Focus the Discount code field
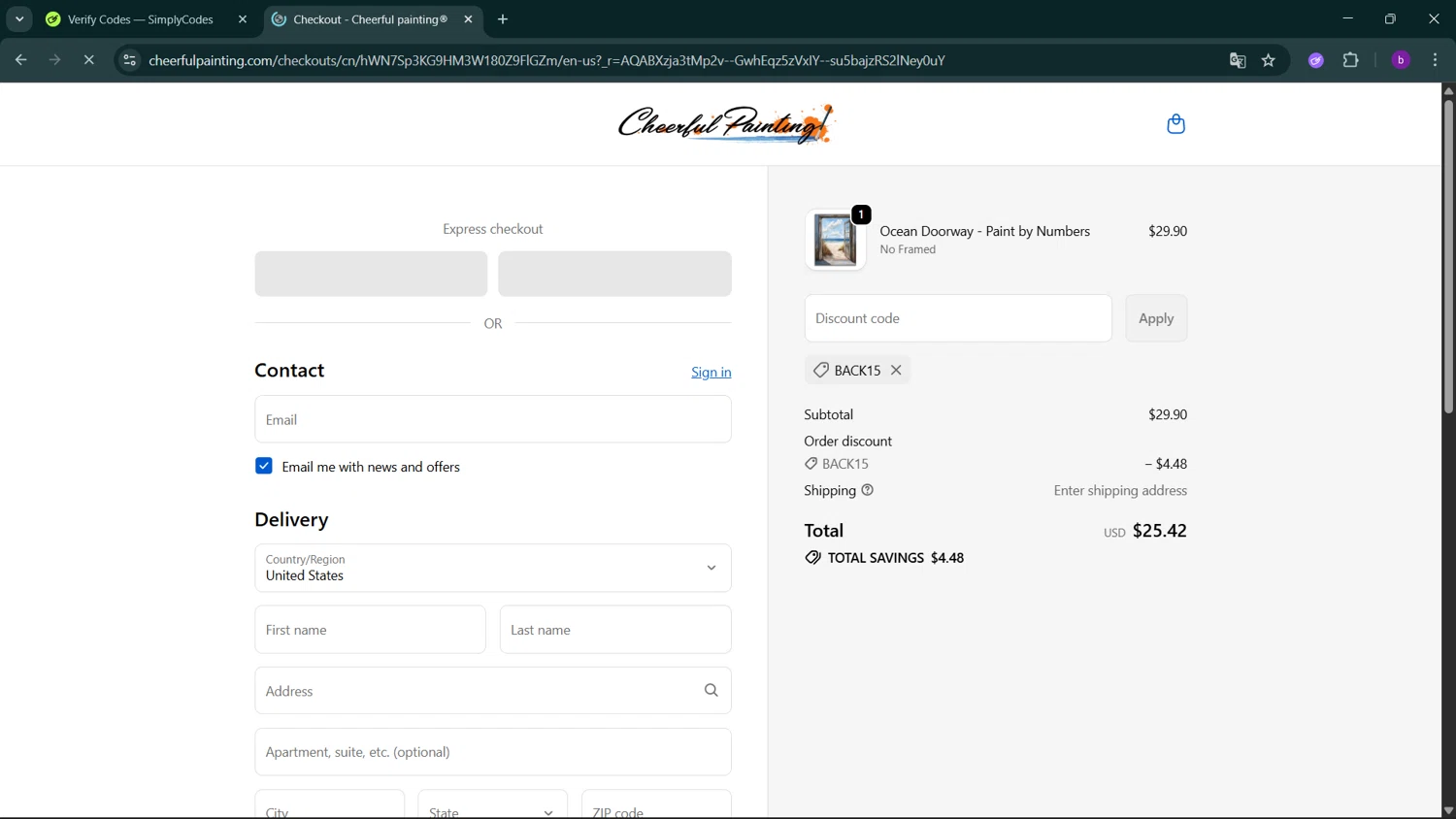The image size is (1456, 819). (958, 318)
